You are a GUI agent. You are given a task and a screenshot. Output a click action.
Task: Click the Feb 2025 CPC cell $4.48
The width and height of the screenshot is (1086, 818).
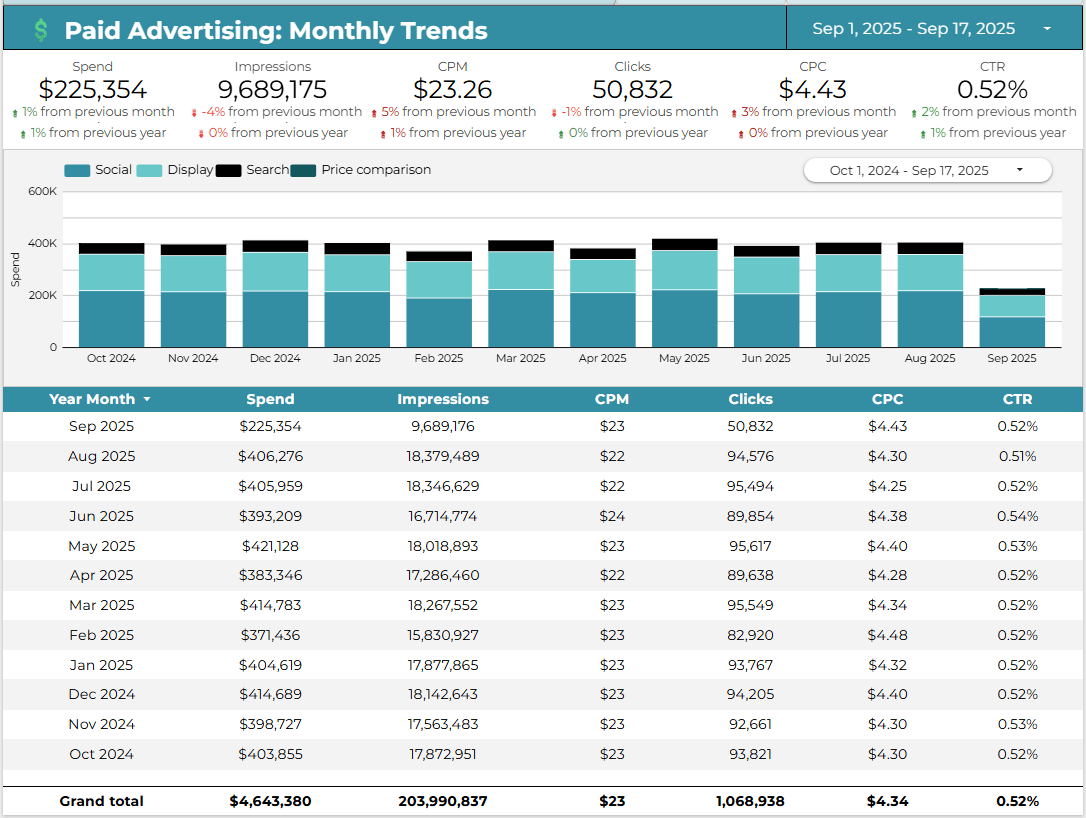[887, 634]
